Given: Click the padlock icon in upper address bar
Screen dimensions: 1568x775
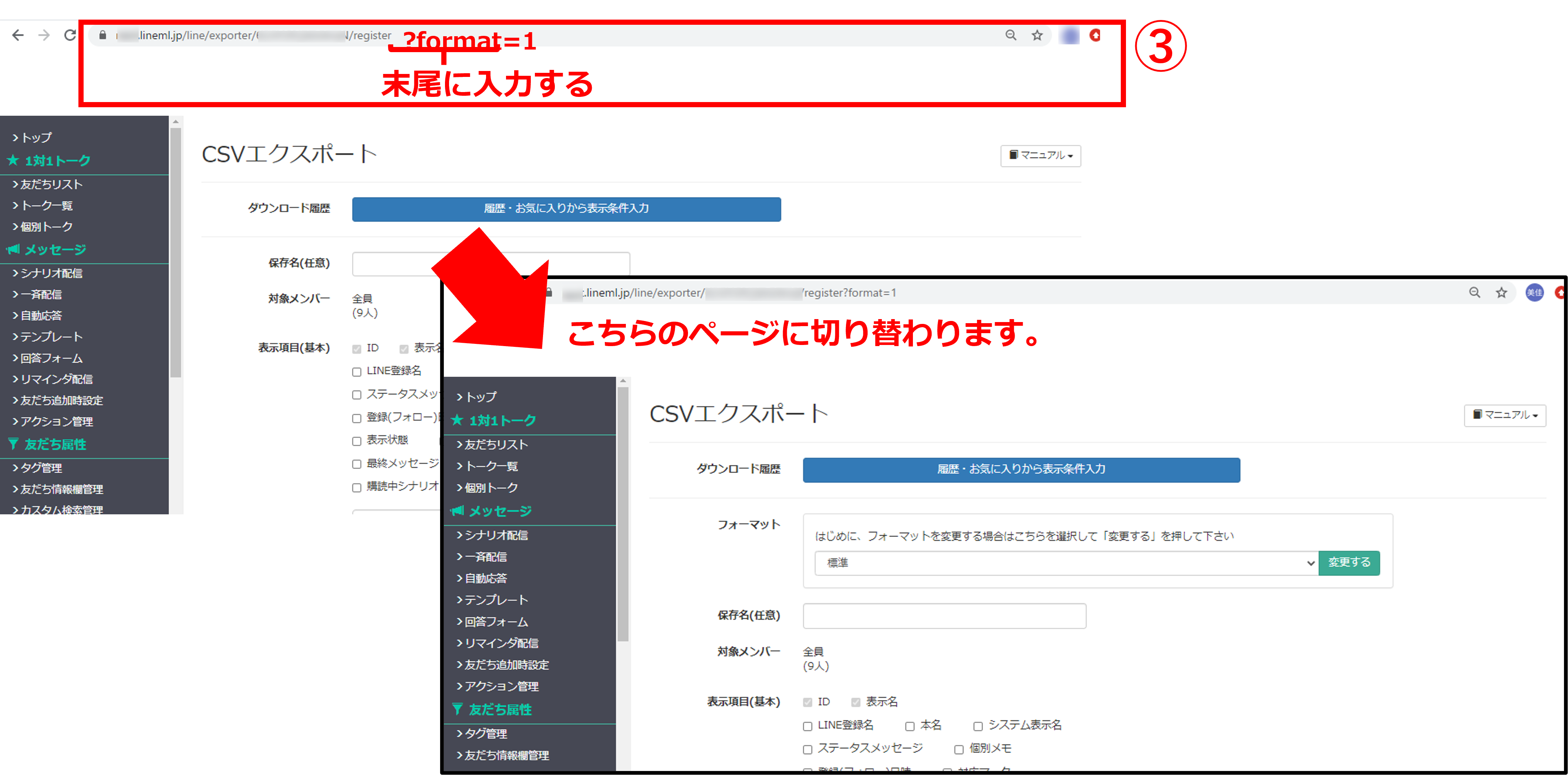Looking at the screenshot, I should click(102, 35).
